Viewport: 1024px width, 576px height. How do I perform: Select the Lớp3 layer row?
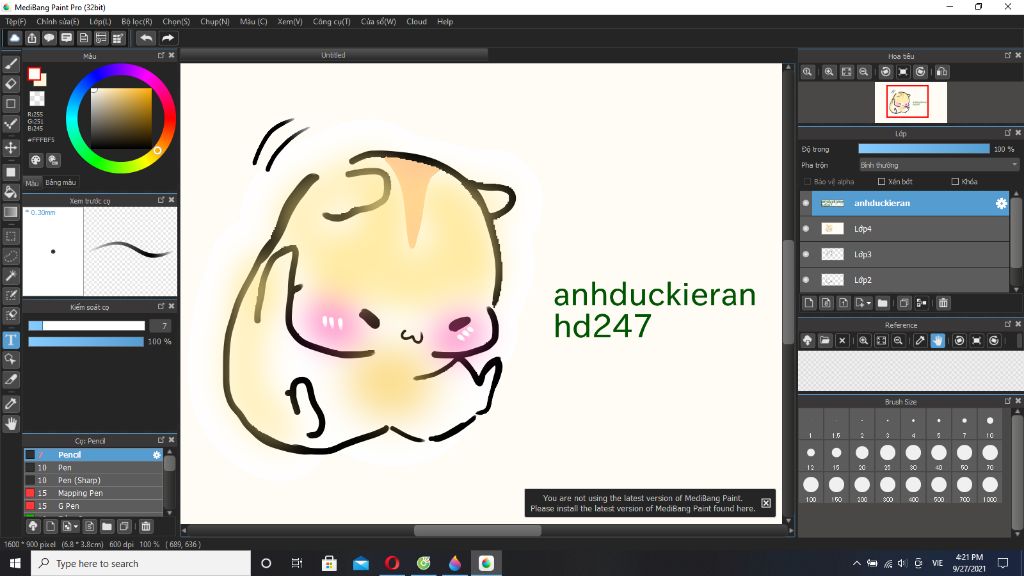coord(905,254)
